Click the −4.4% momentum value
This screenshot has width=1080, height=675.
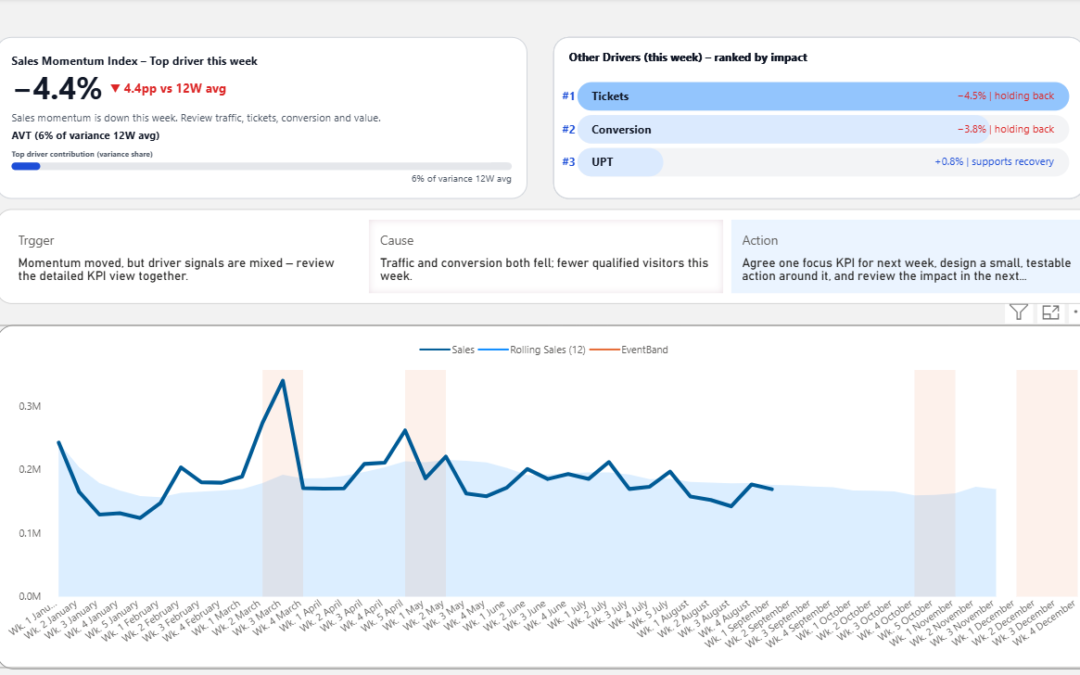(x=54, y=88)
